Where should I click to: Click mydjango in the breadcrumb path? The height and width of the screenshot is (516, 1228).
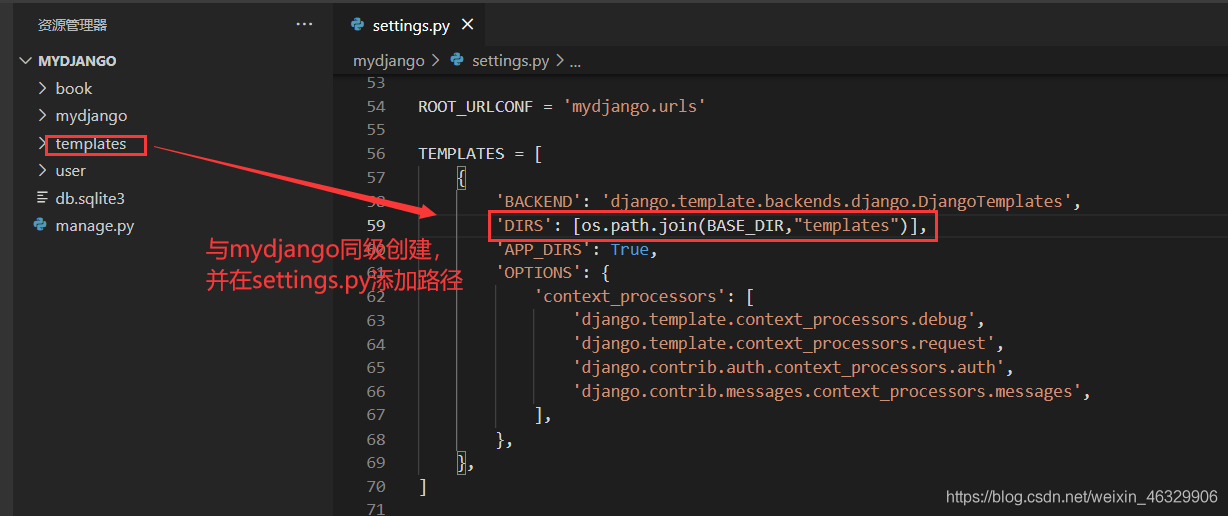[x=389, y=60]
